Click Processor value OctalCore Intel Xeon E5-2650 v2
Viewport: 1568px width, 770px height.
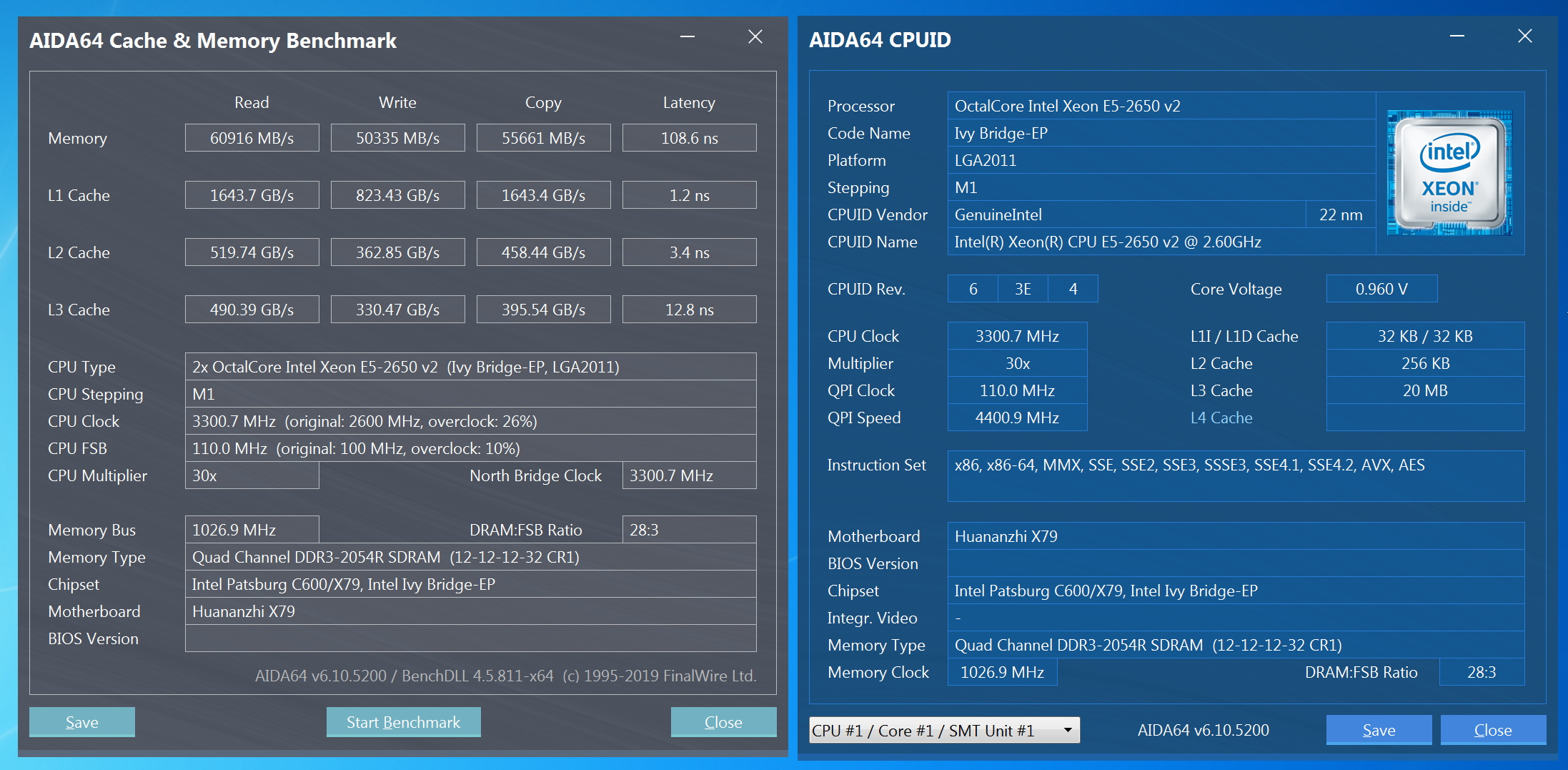click(1161, 106)
